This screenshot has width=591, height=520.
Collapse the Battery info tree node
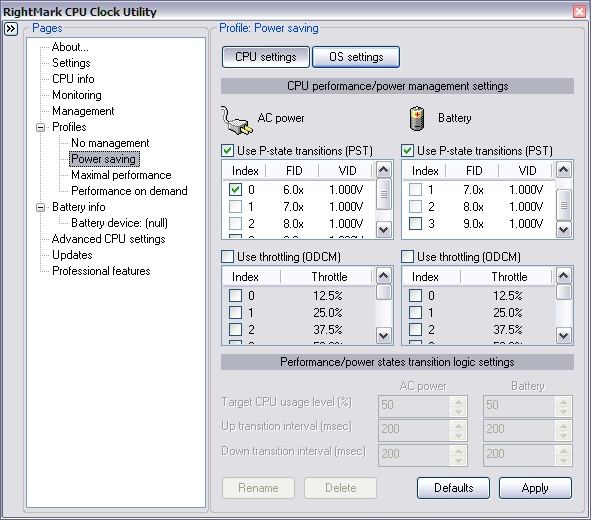pos(40,207)
